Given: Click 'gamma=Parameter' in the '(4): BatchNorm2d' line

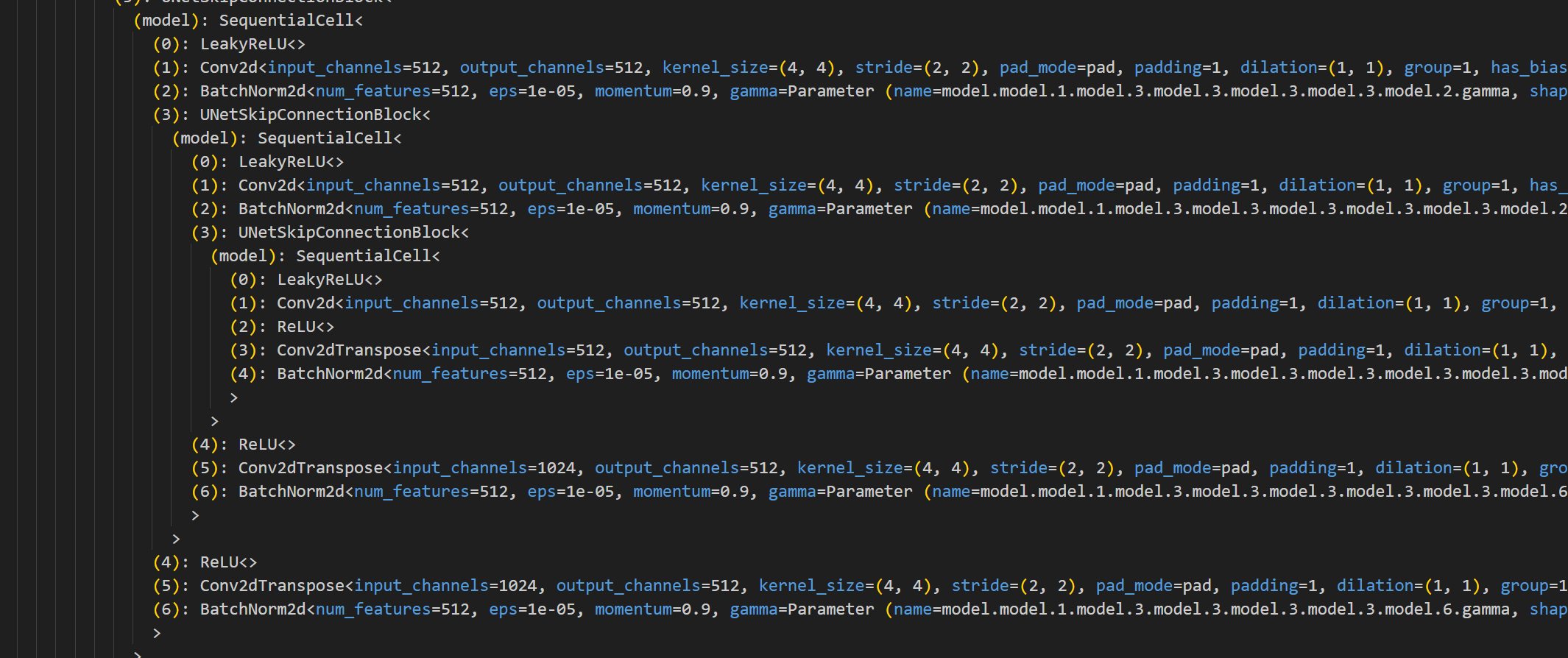Looking at the screenshot, I should pos(879,373).
